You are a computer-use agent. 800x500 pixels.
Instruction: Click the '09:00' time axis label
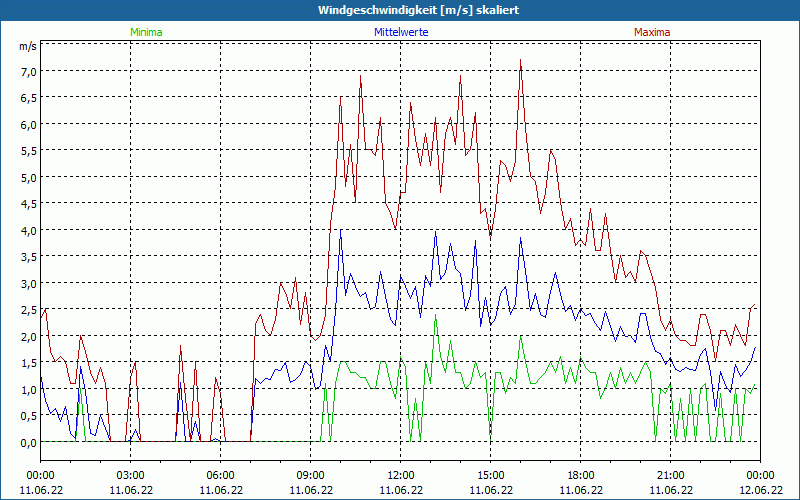pos(311,476)
